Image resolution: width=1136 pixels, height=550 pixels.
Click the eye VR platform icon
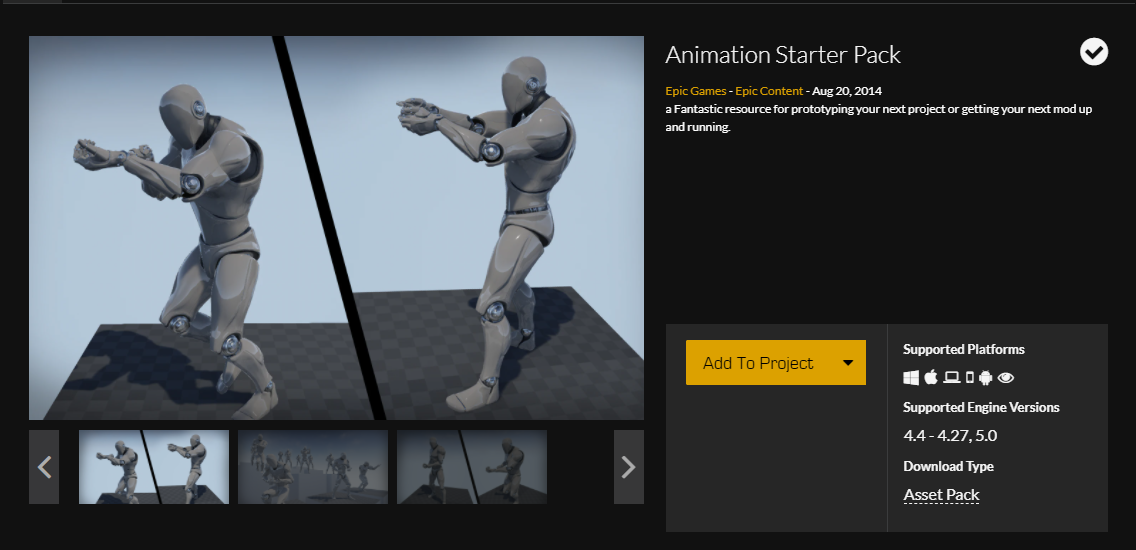[1006, 378]
